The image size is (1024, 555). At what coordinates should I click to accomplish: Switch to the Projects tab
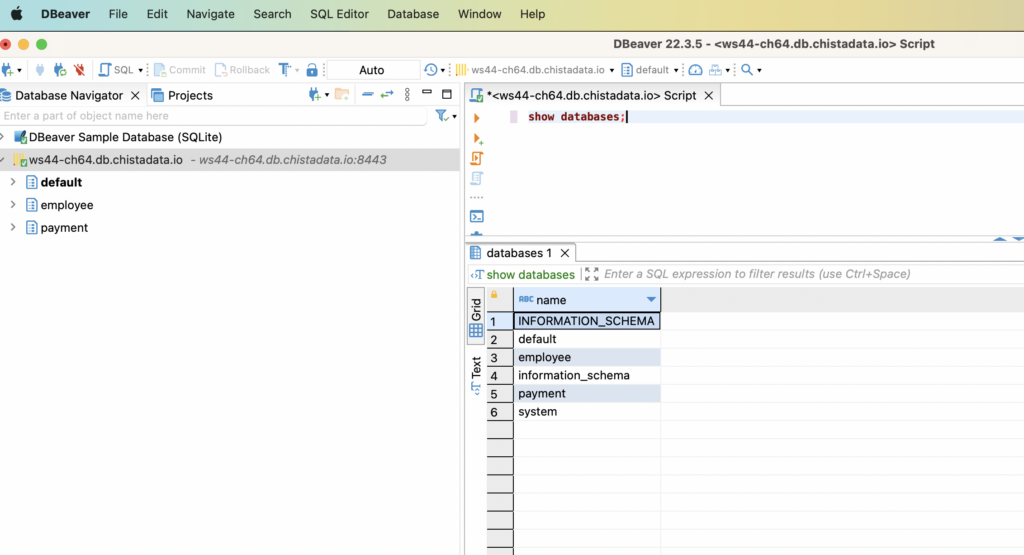[182, 95]
